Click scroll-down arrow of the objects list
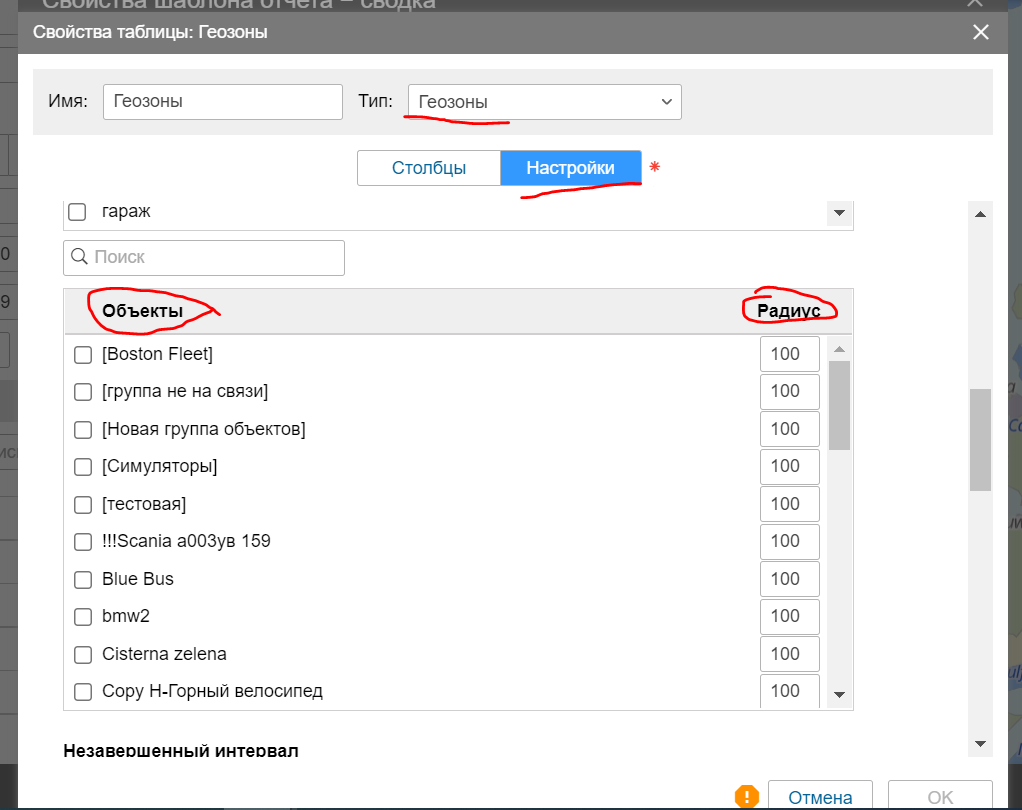 (x=840, y=694)
